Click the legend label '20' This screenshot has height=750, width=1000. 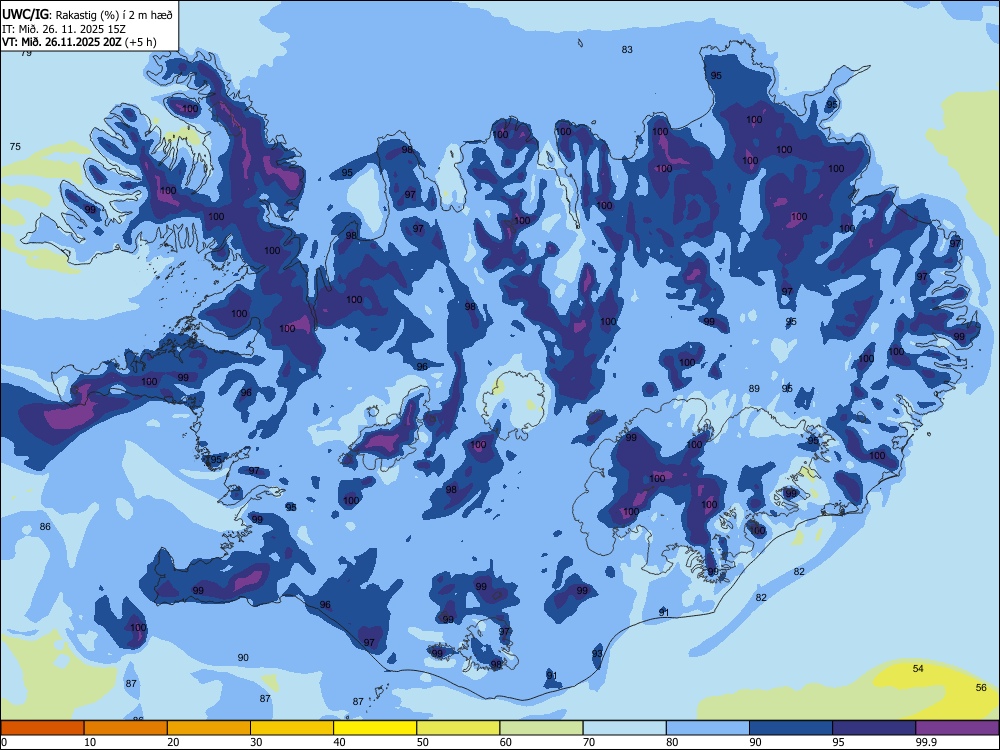(173, 742)
